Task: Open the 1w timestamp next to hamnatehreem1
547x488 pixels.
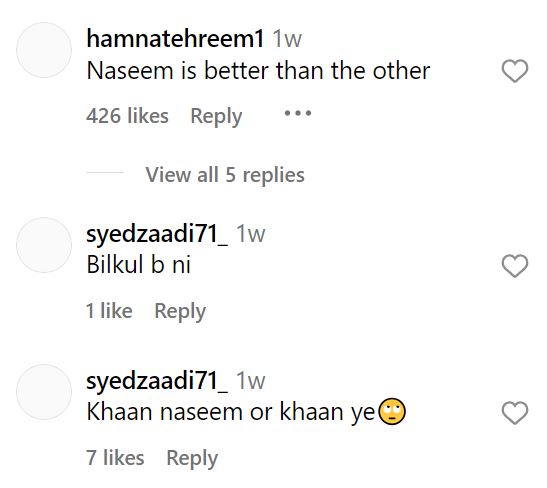Action: [287, 39]
